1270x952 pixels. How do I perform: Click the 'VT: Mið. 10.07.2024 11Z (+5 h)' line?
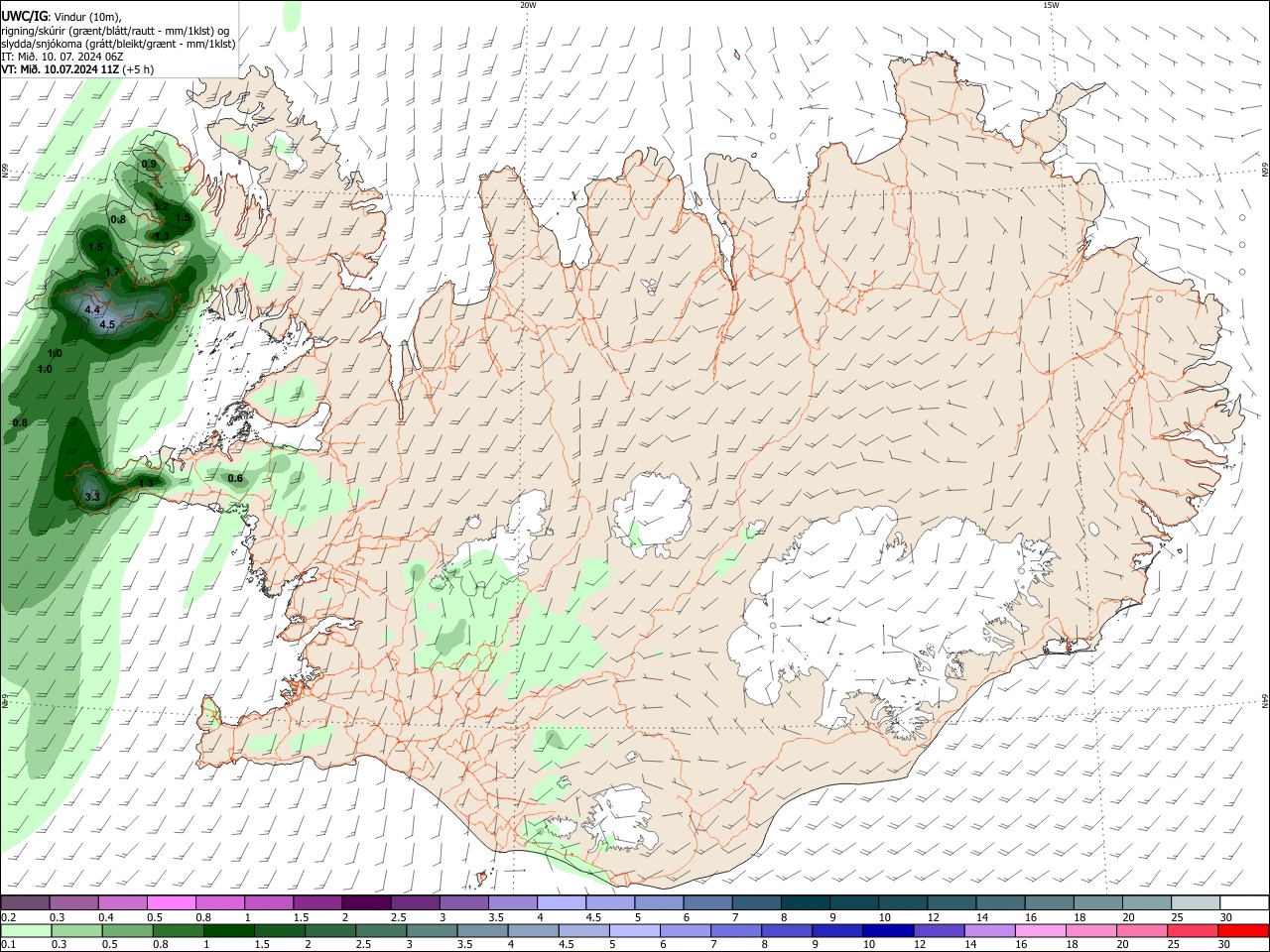tap(77, 69)
